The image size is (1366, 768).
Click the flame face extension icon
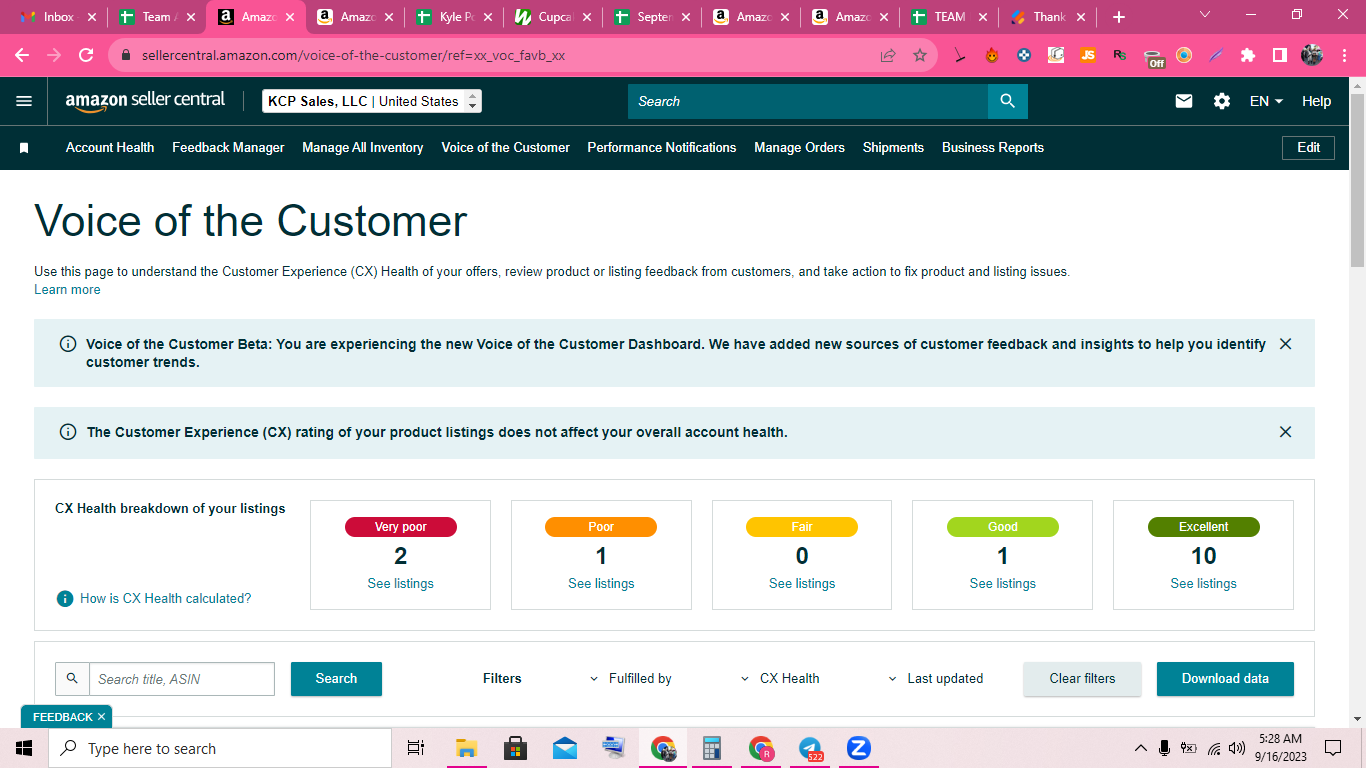992,56
